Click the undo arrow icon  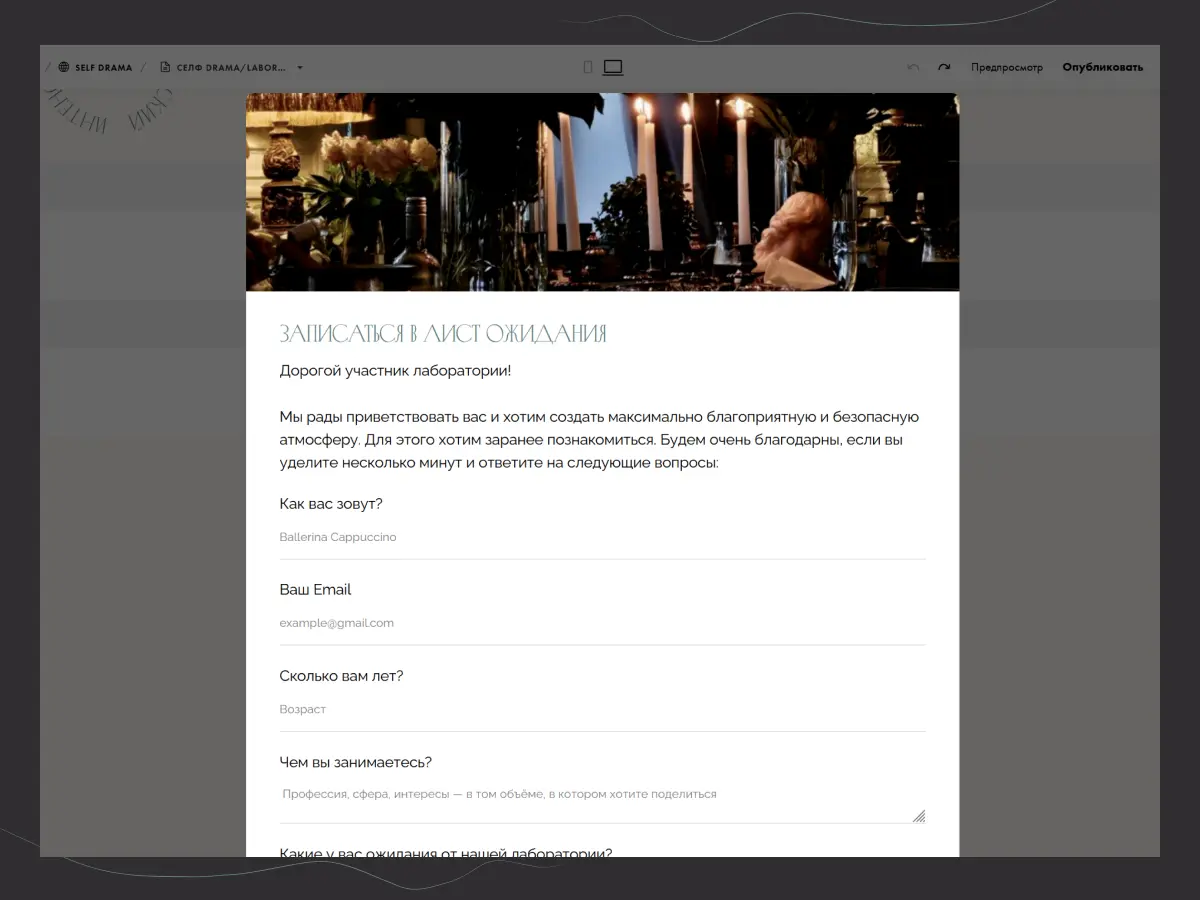click(913, 68)
